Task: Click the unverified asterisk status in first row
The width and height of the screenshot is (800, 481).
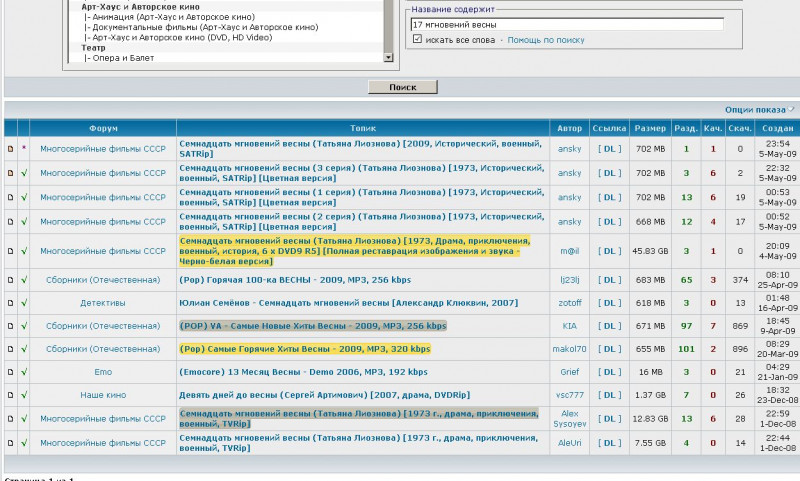Action: tap(23, 148)
